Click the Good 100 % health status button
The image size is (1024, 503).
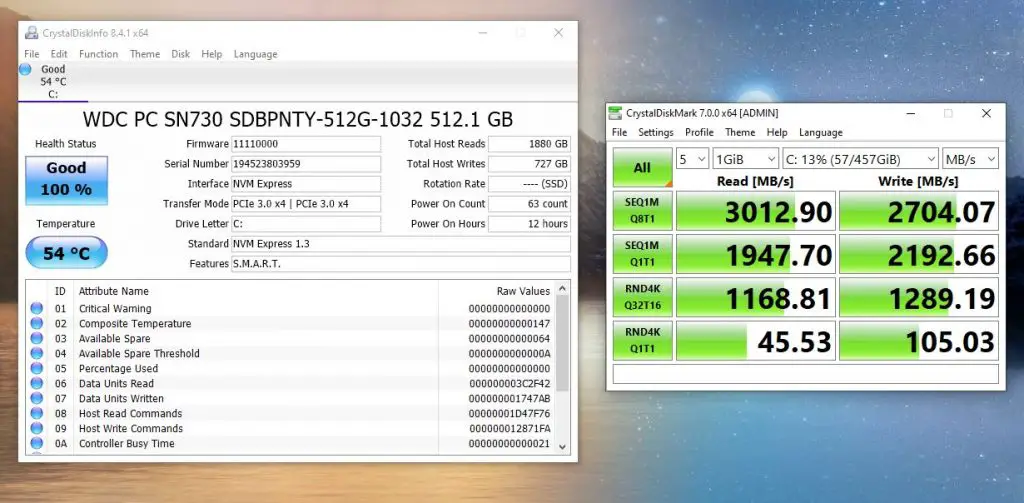(x=67, y=180)
